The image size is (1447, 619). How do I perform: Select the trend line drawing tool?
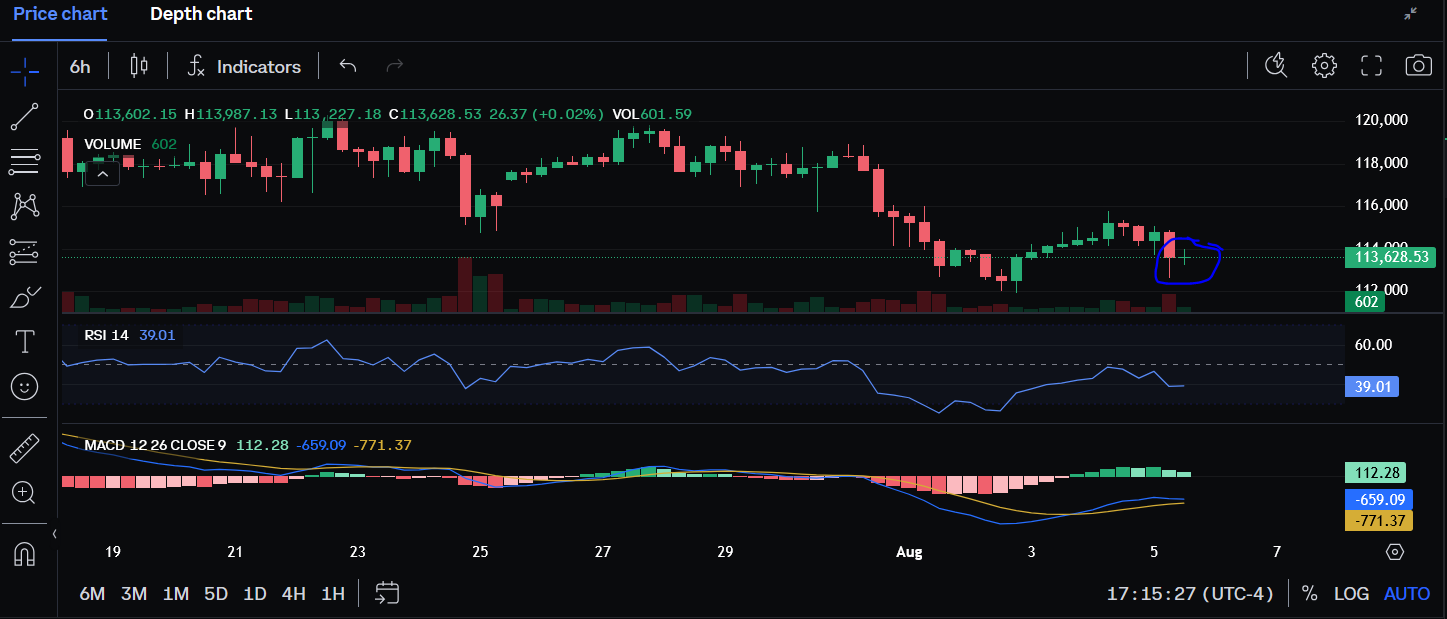pos(25,116)
